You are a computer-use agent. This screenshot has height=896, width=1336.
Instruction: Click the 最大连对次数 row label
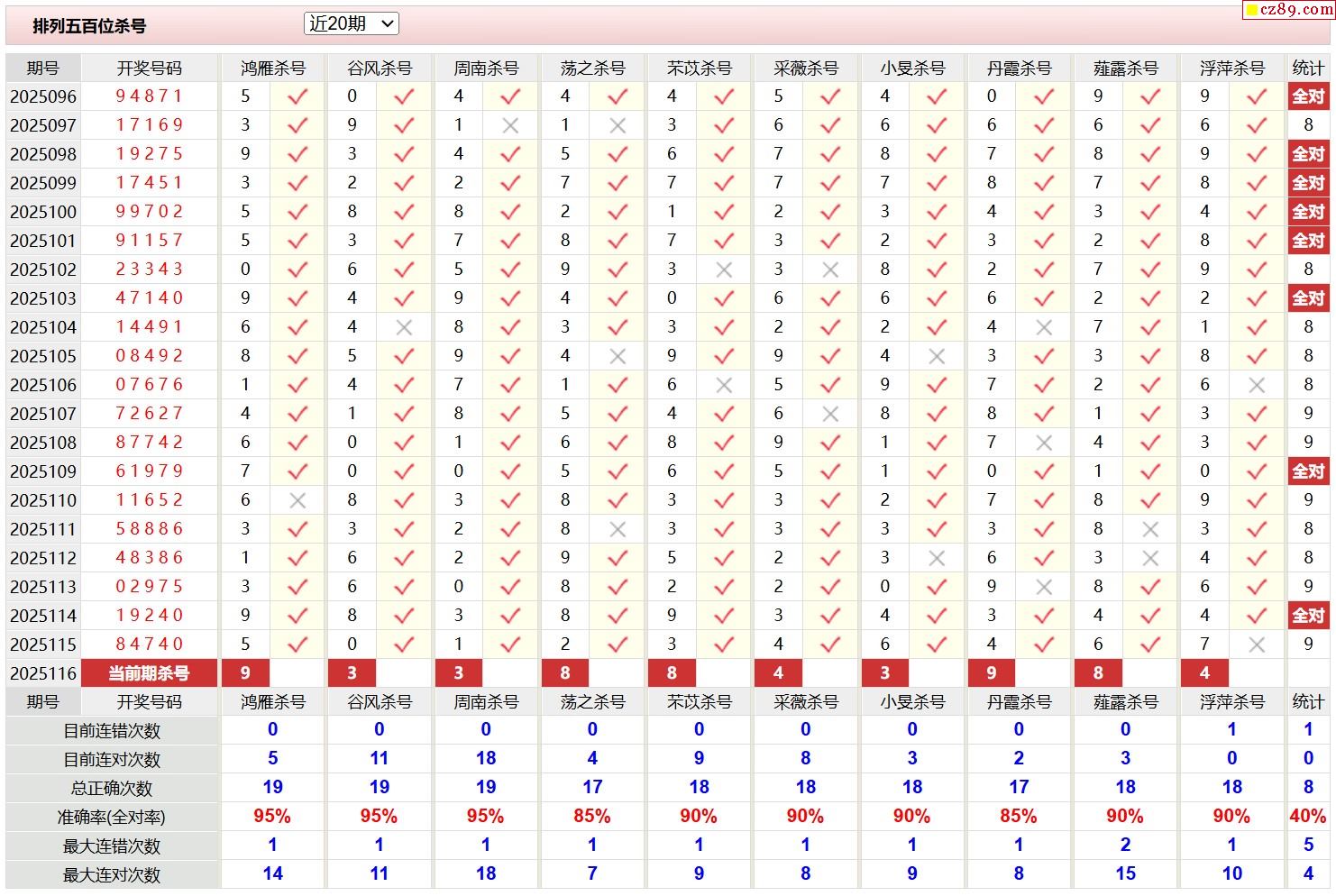click(x=112, y=875)
